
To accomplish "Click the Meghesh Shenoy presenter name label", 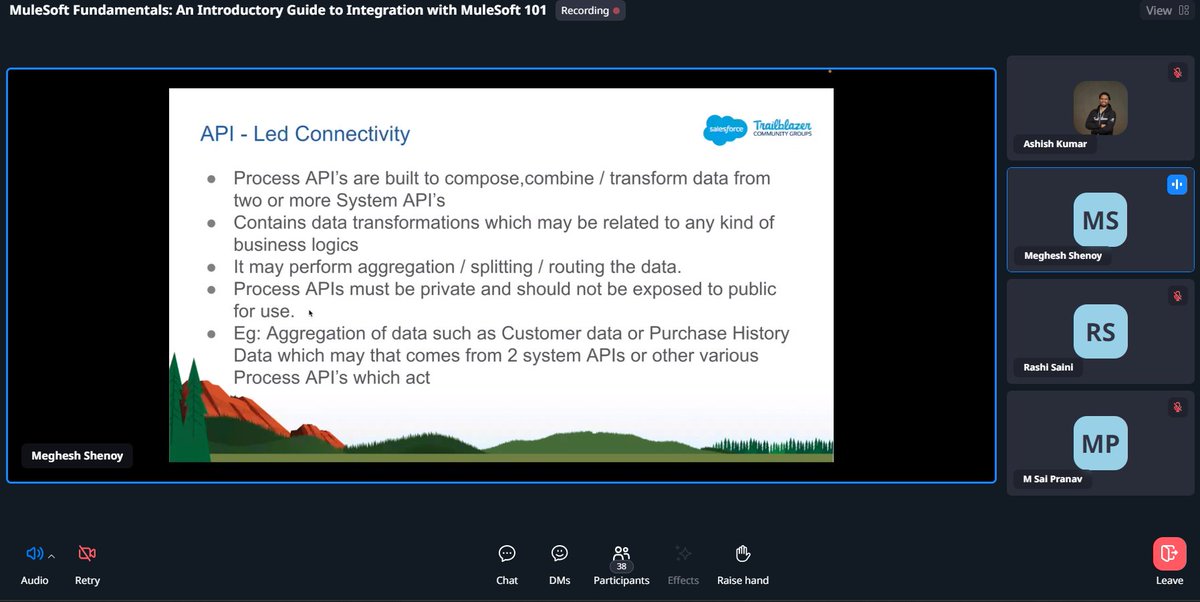I will click(x=76, y=457).
